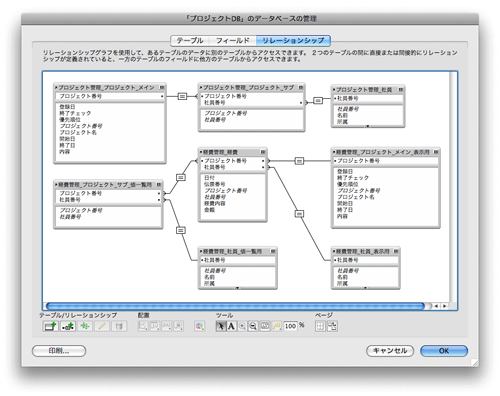Select 日付 field in 経費管理_経費 table

(x=209, y=178)
